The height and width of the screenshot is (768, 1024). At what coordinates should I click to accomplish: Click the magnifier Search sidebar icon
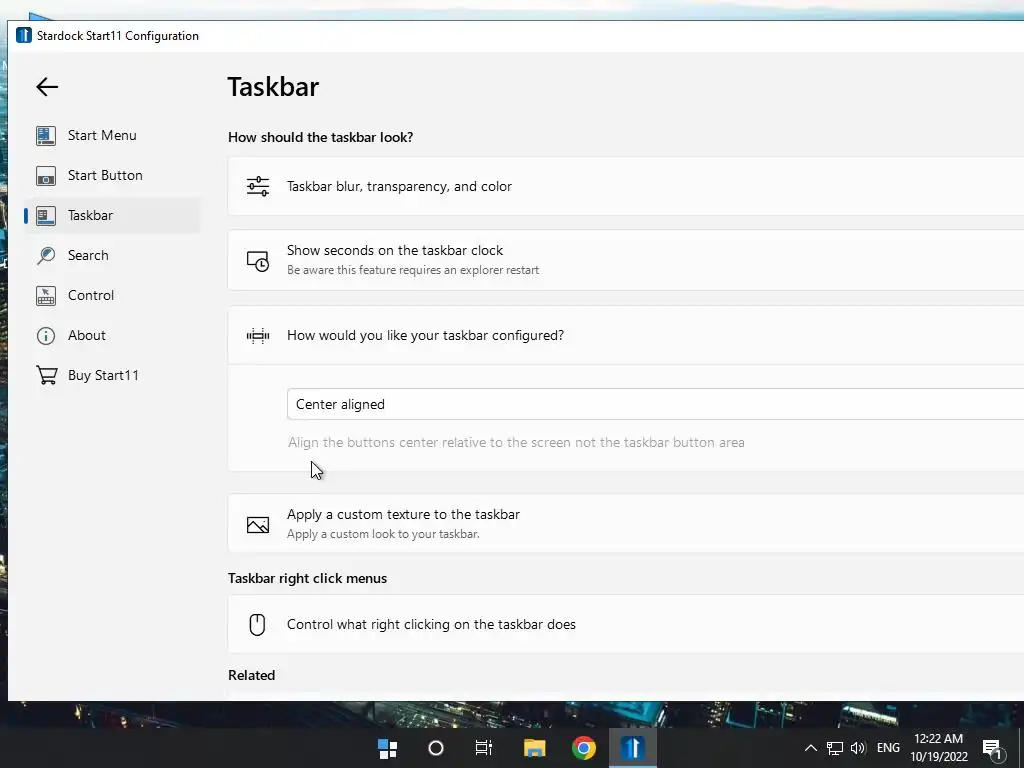point(46,255)
